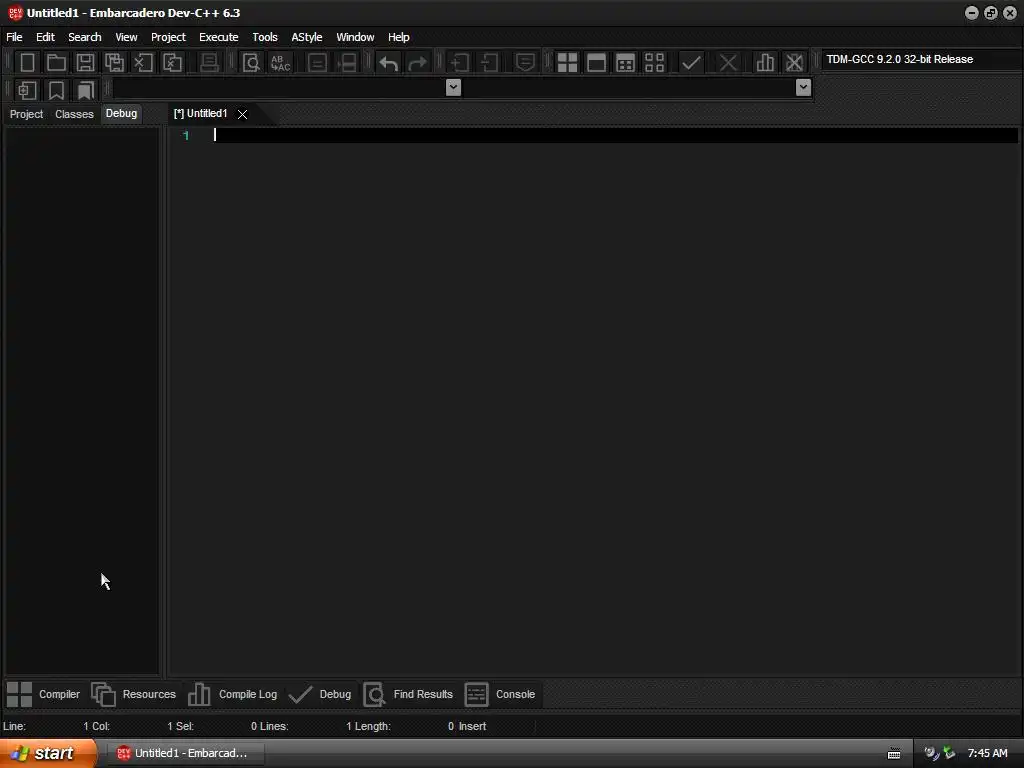Click the 7:45 AM system clock
The width and height of the screenshot is (1024, 768).
(987, 753)
